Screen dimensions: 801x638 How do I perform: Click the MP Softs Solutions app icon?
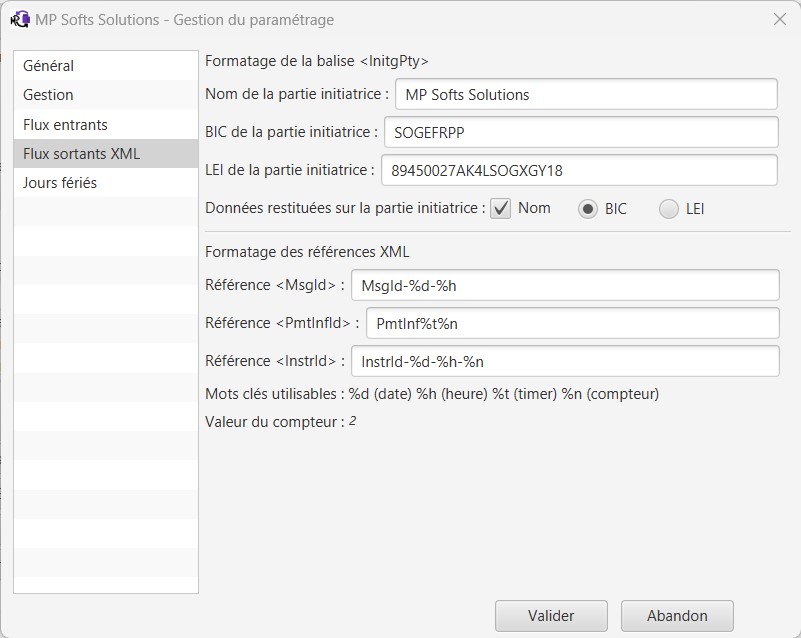[x=19, y=19]
